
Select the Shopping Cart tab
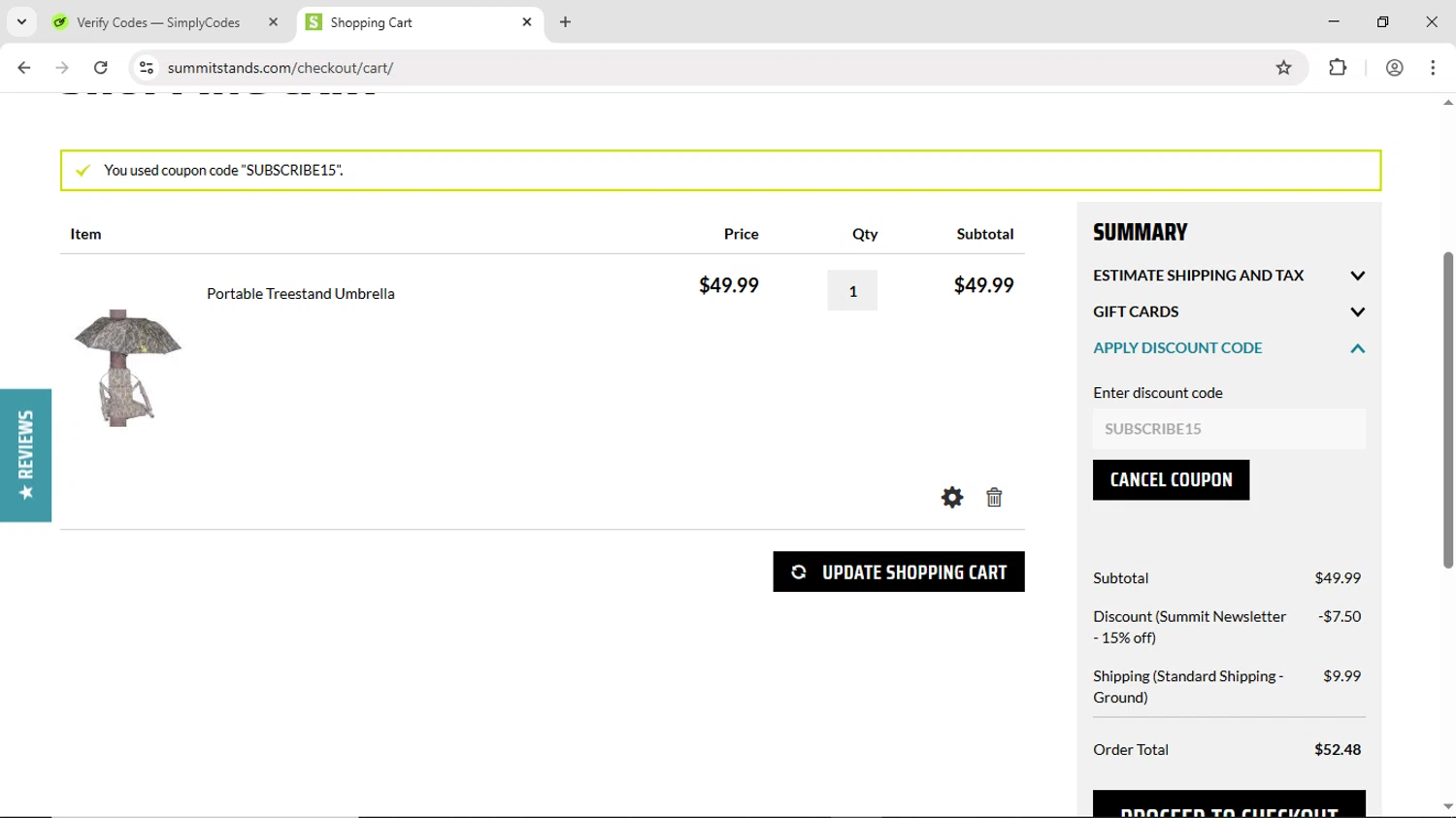point(419,22)
